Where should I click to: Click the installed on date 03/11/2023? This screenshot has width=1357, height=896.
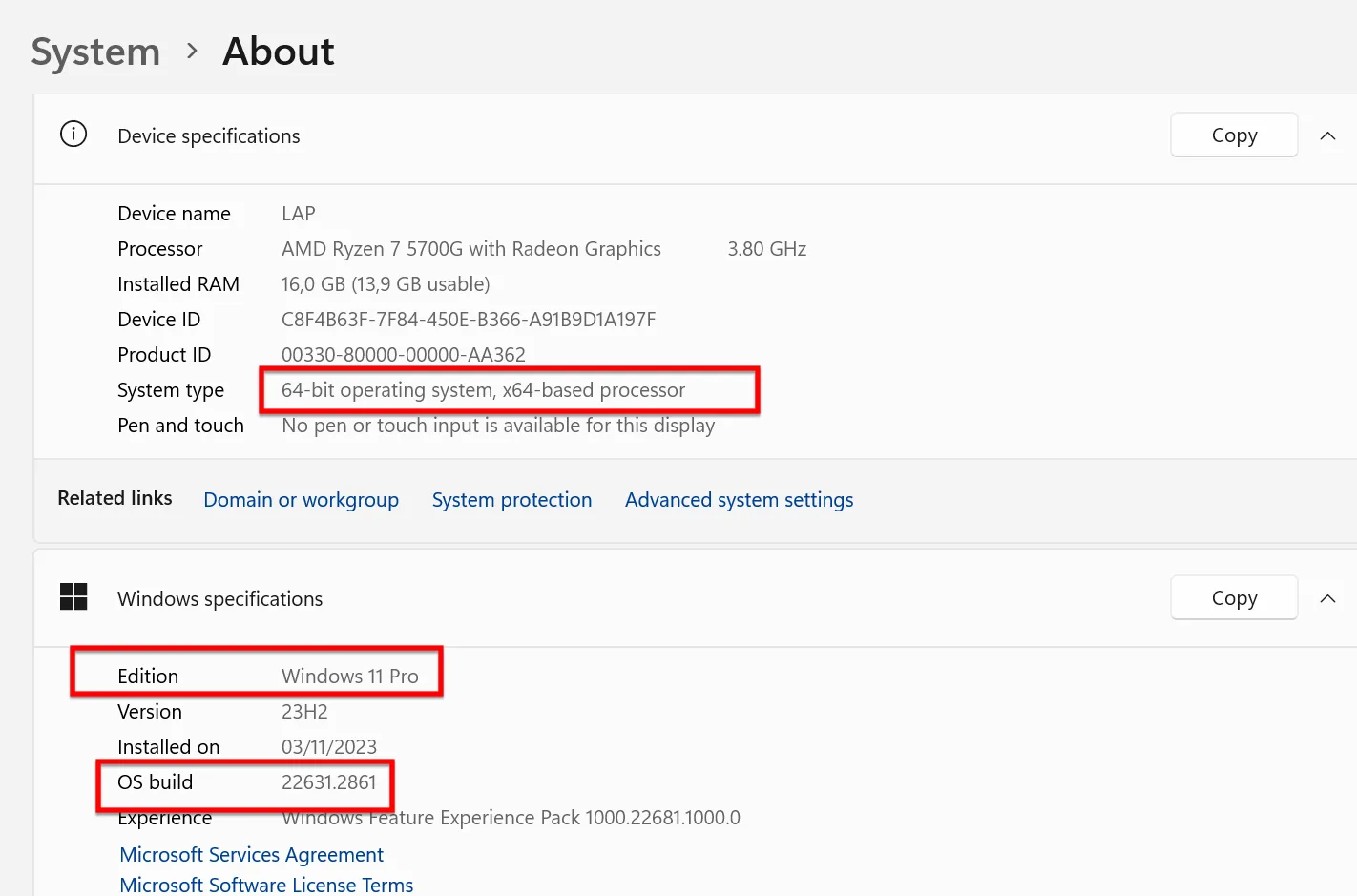[329, 747]
